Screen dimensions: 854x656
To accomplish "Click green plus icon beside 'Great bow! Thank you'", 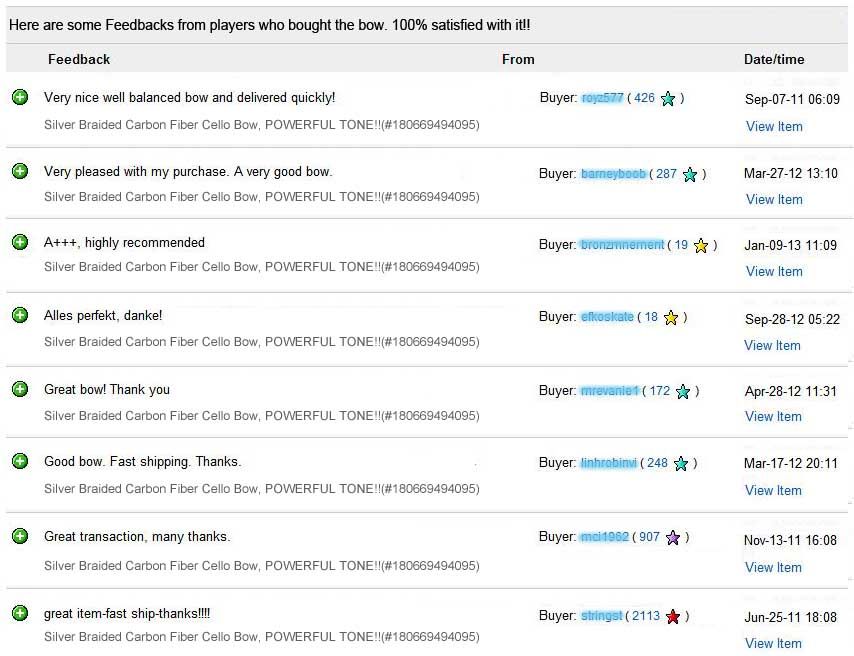I will 20,389.
